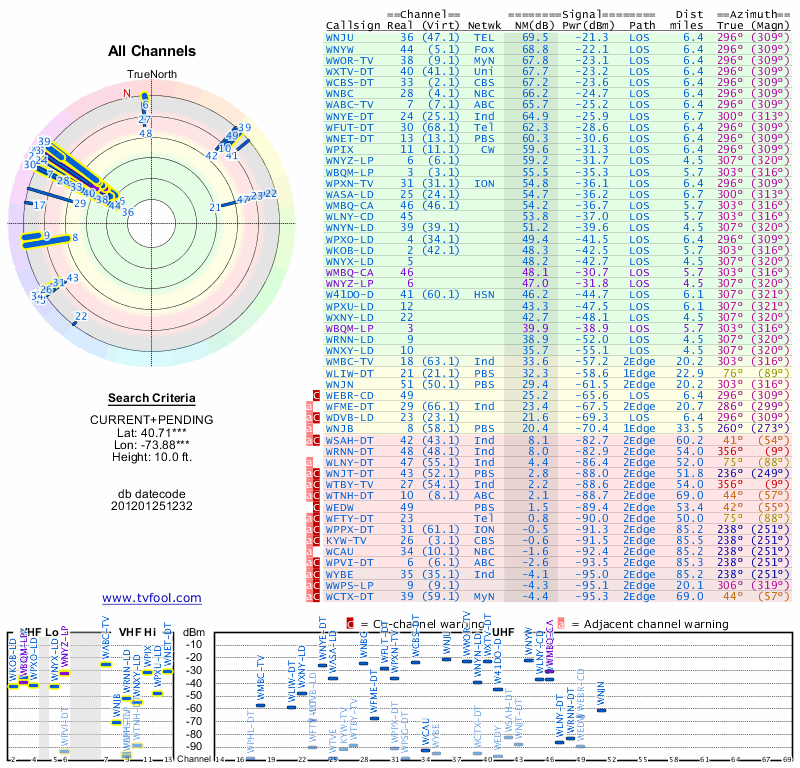Click the Callsign column header
This screenshot has height=768, width=800.
point(353,26)
